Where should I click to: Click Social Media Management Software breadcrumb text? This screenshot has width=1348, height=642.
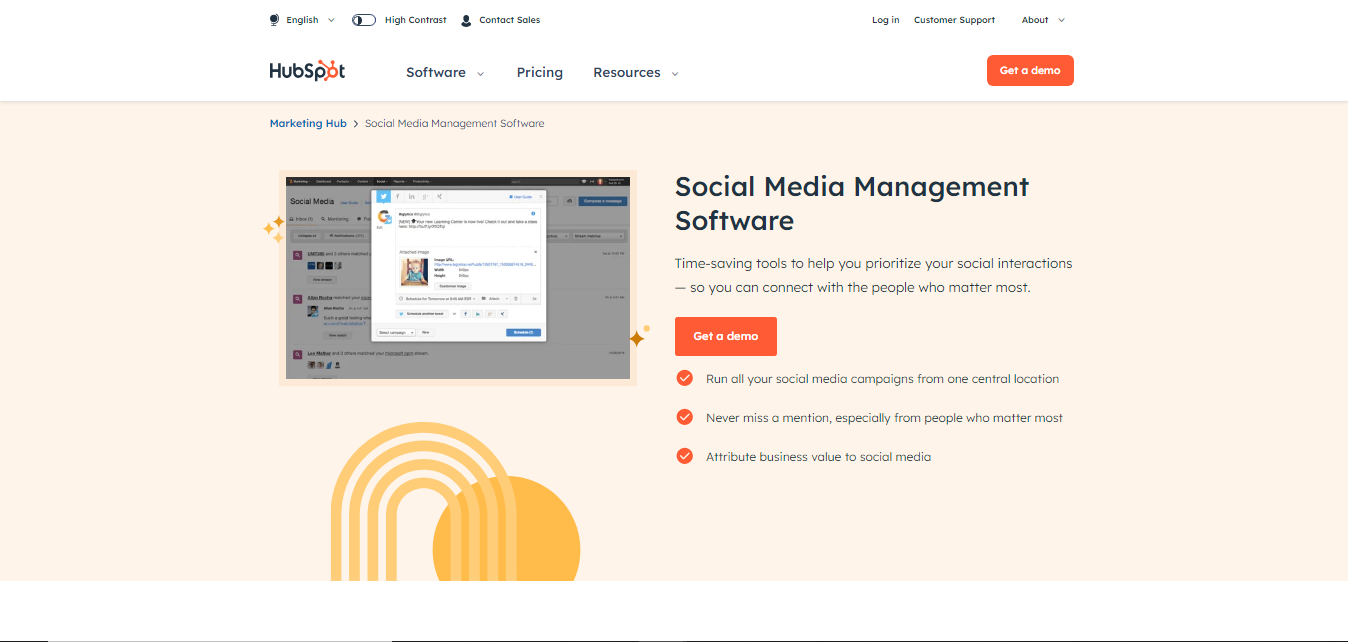click(455, 123)
